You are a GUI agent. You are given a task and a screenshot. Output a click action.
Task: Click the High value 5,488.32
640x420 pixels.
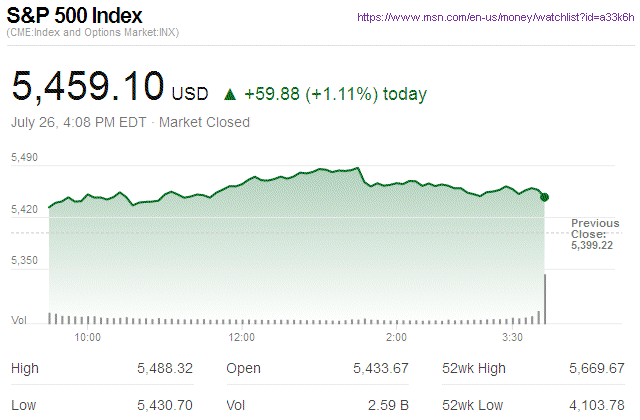click(x=164, y=369)
